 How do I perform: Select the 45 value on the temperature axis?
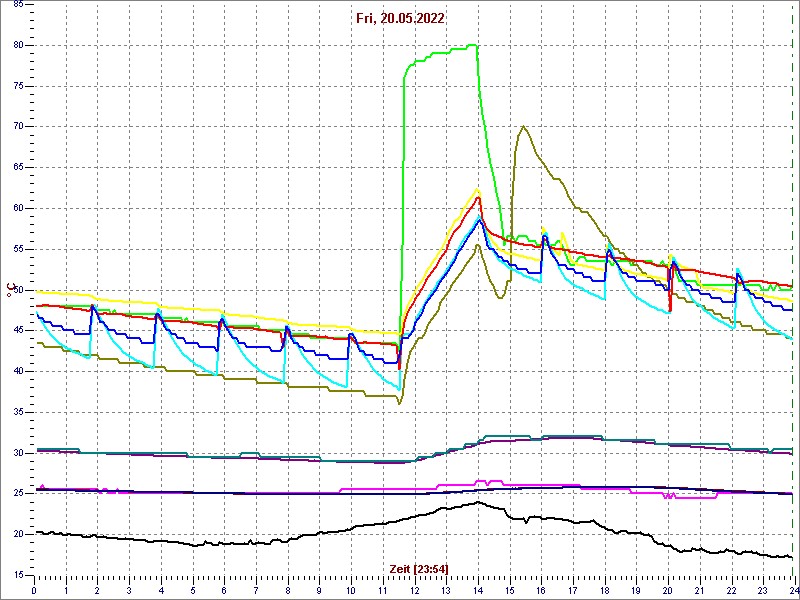(x=16, y=331)
